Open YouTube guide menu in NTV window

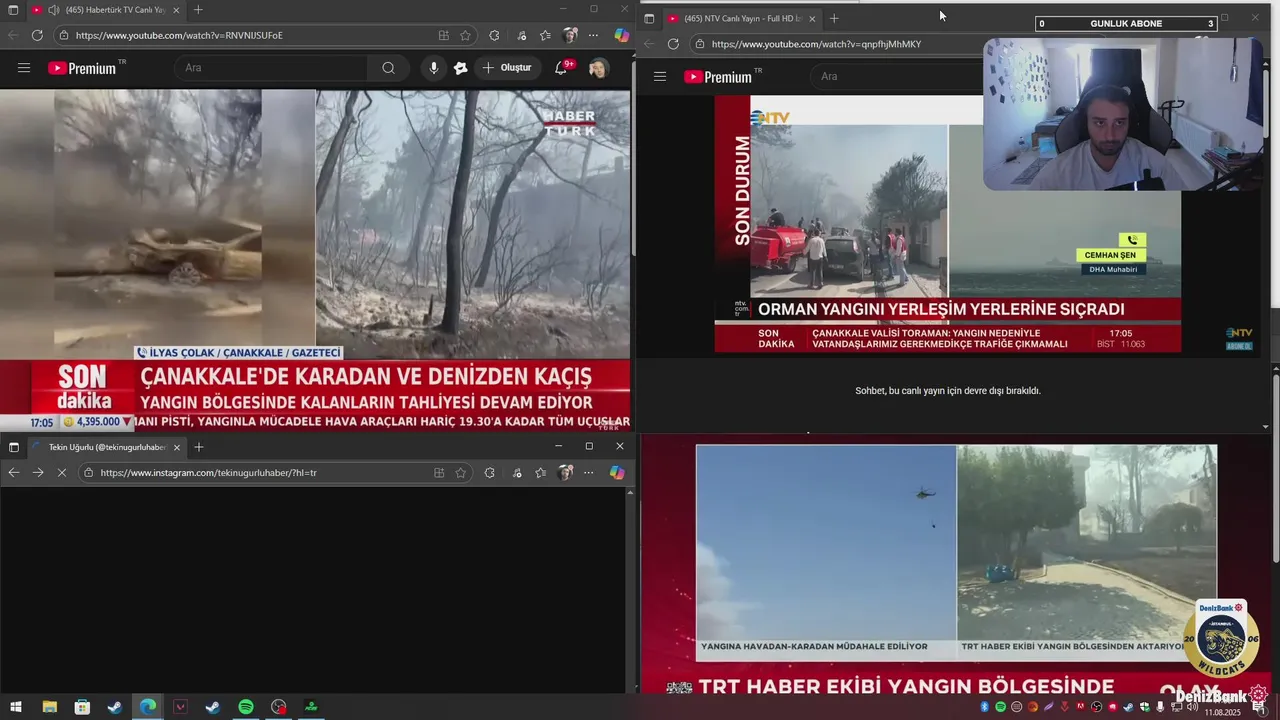[660, 76]
